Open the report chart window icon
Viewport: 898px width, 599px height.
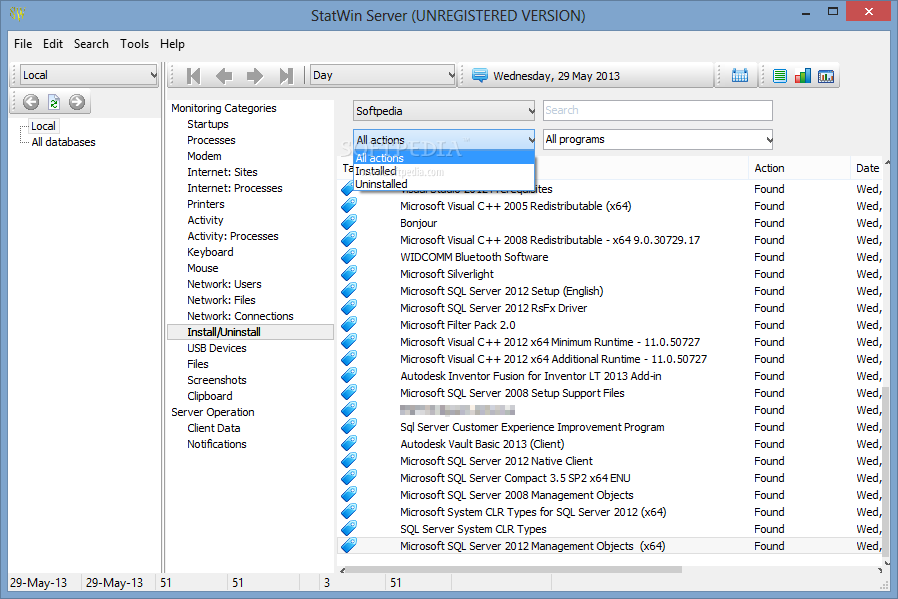click(826, 76)
